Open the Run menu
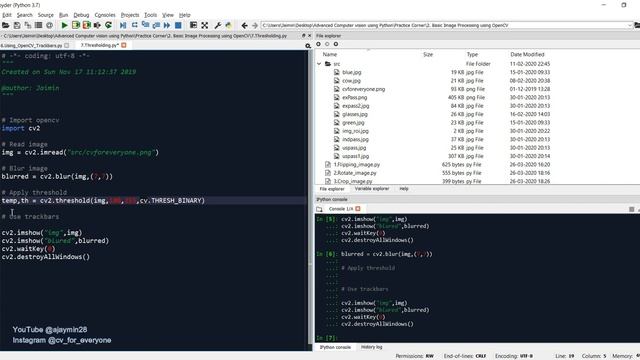Image resolution: width=640 pixels, height=360 pixels. pos(63,15)
